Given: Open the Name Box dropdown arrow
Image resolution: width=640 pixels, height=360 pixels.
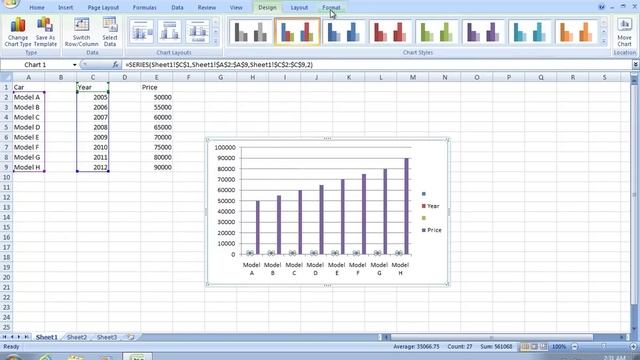Looking at the screenshot, I should pos(75,65).
